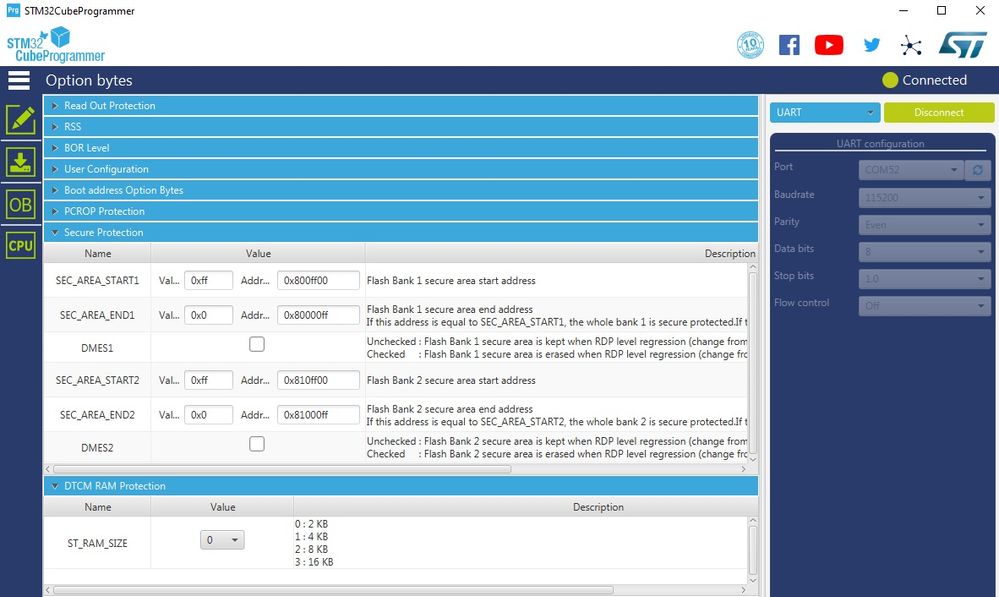Refresh the COM port list
Screen dimensions: 999x597
click(977, 170)
